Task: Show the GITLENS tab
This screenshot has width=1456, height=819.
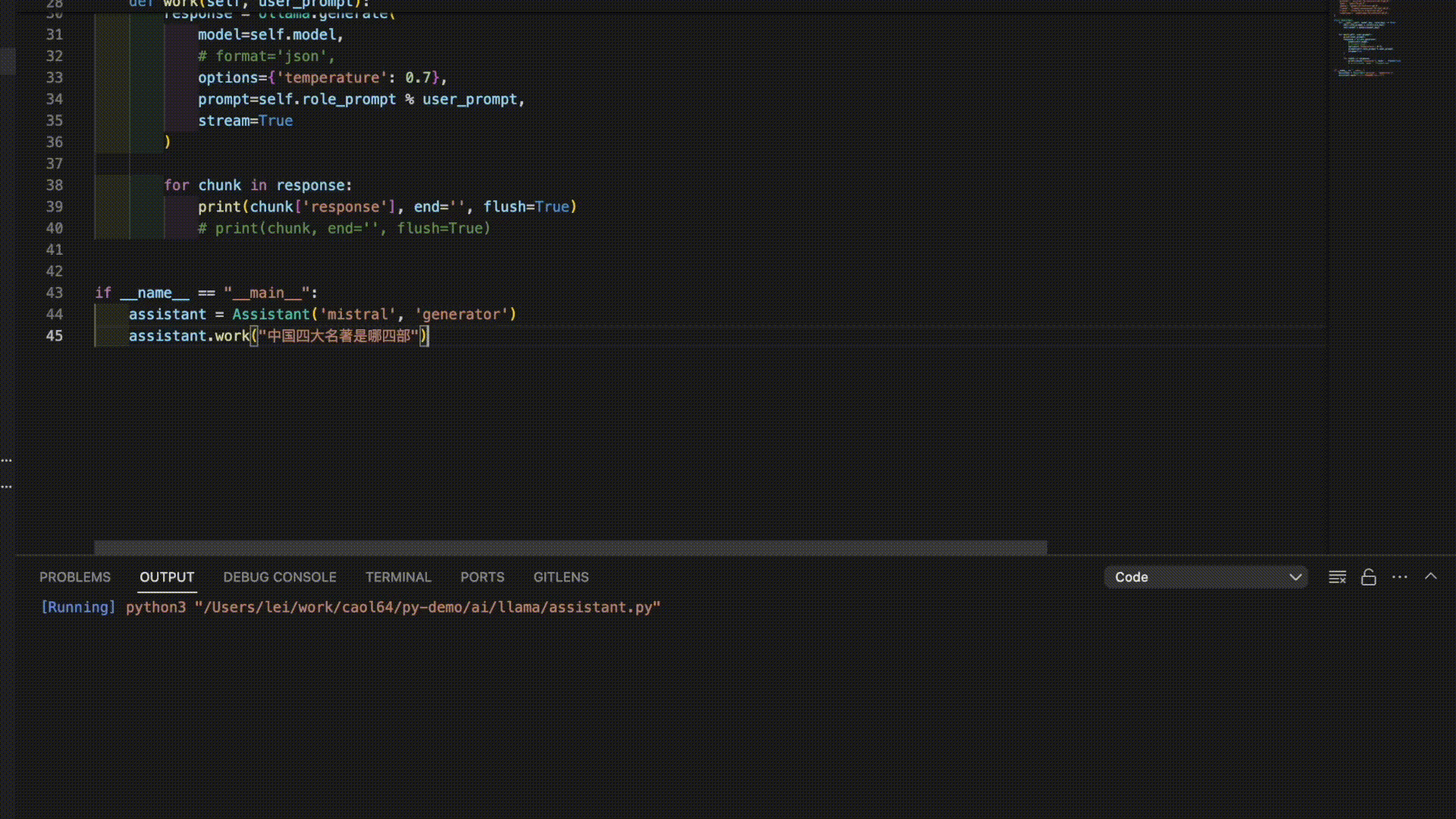Action: tap(561, 577)
